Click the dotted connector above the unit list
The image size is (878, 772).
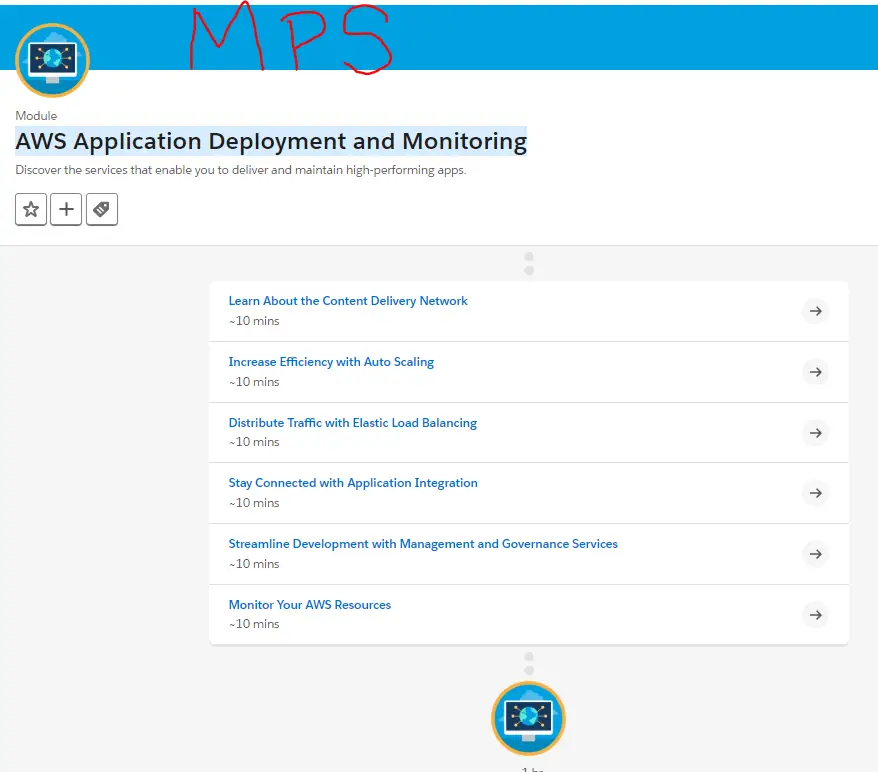[x=528, y=263]
